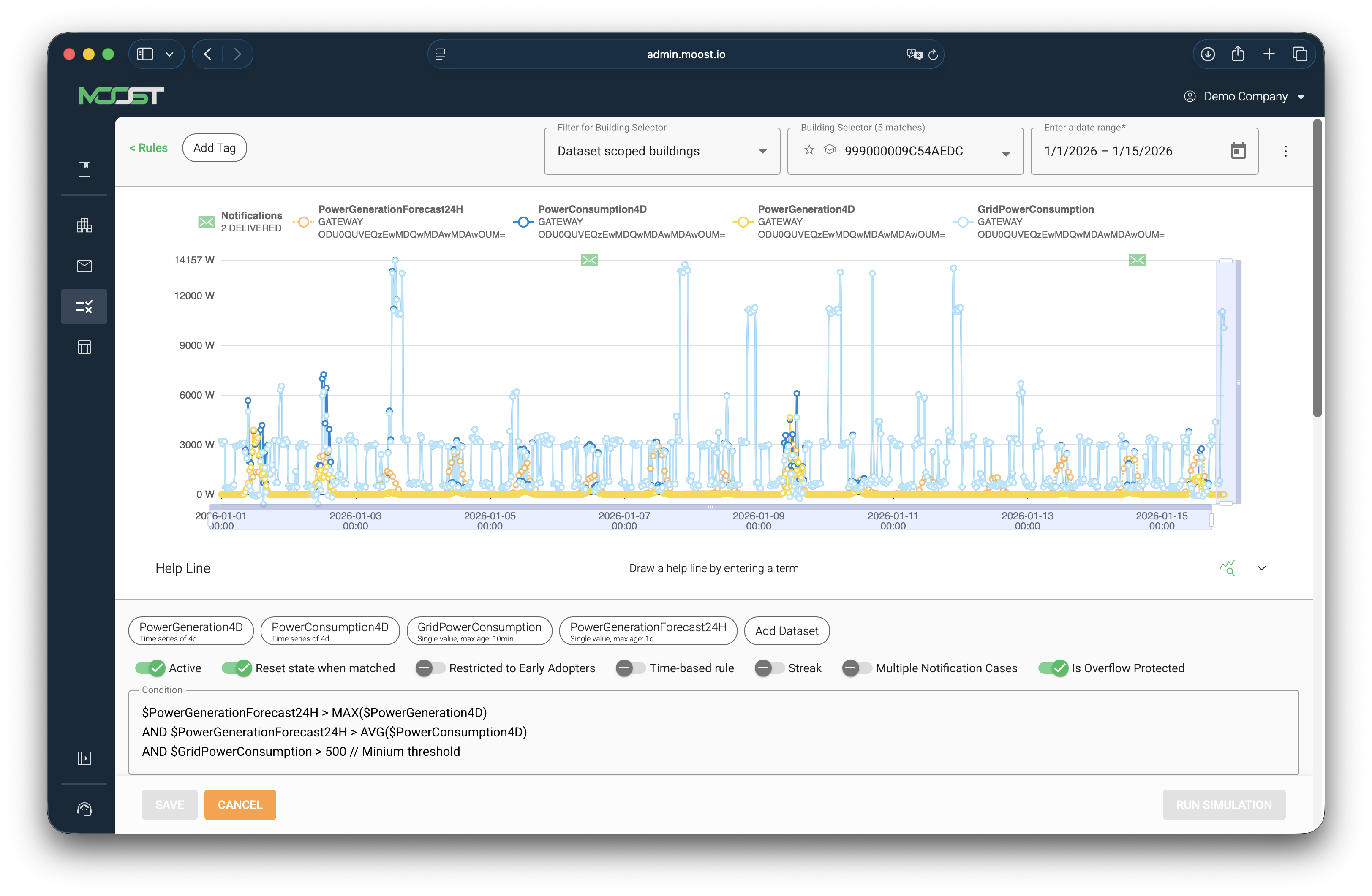Open the table layout sidebar icon

[x=84, y=347]
